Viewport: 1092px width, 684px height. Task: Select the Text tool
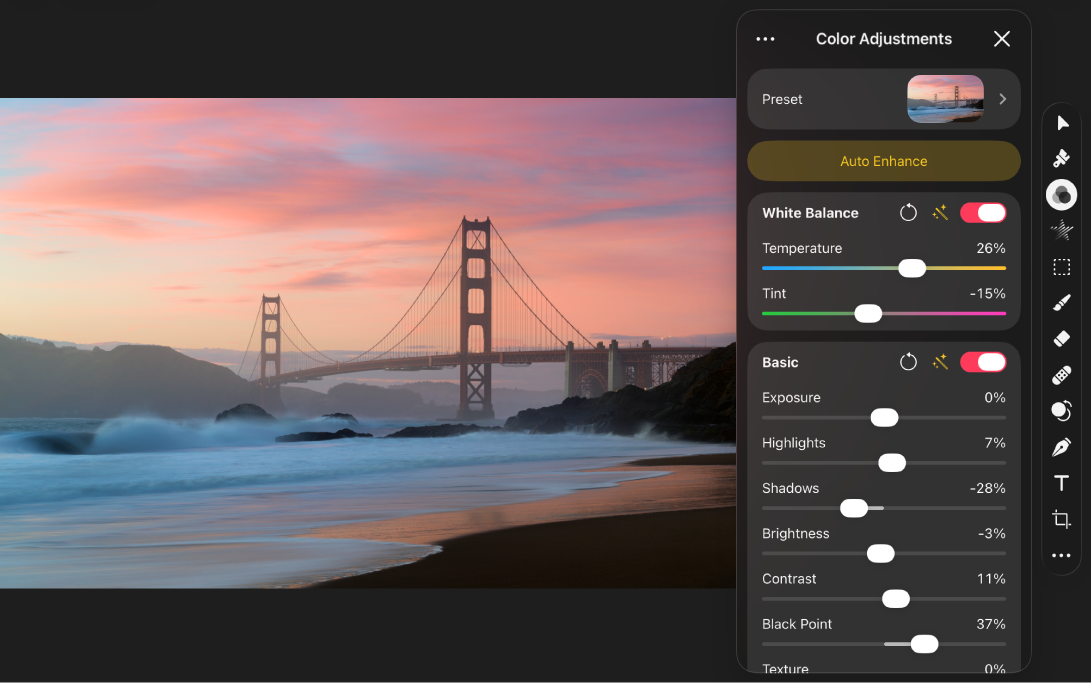[x=1061, y=483]
